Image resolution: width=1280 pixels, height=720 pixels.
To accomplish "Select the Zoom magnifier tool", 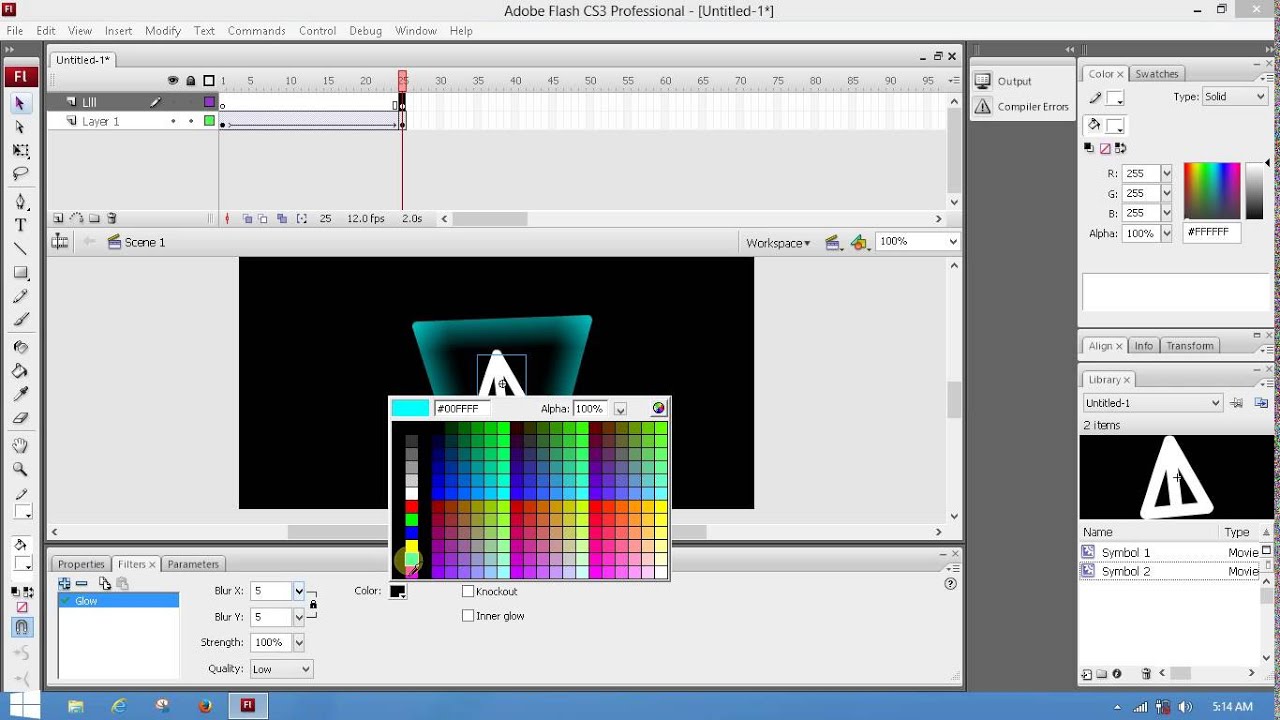I will (20, 469).
